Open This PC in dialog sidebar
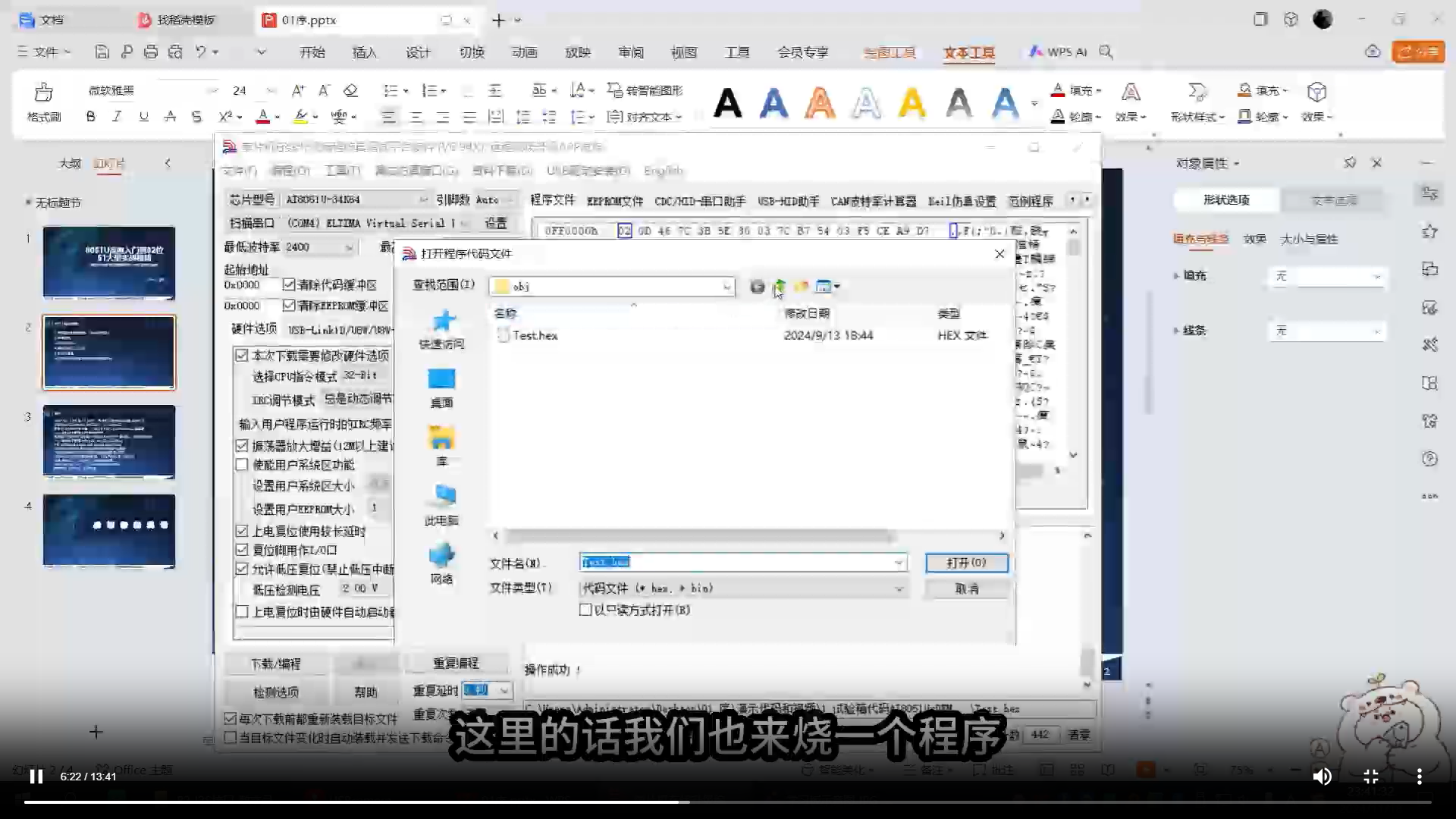The image size is (1456, 819). [x=442, y=506]
